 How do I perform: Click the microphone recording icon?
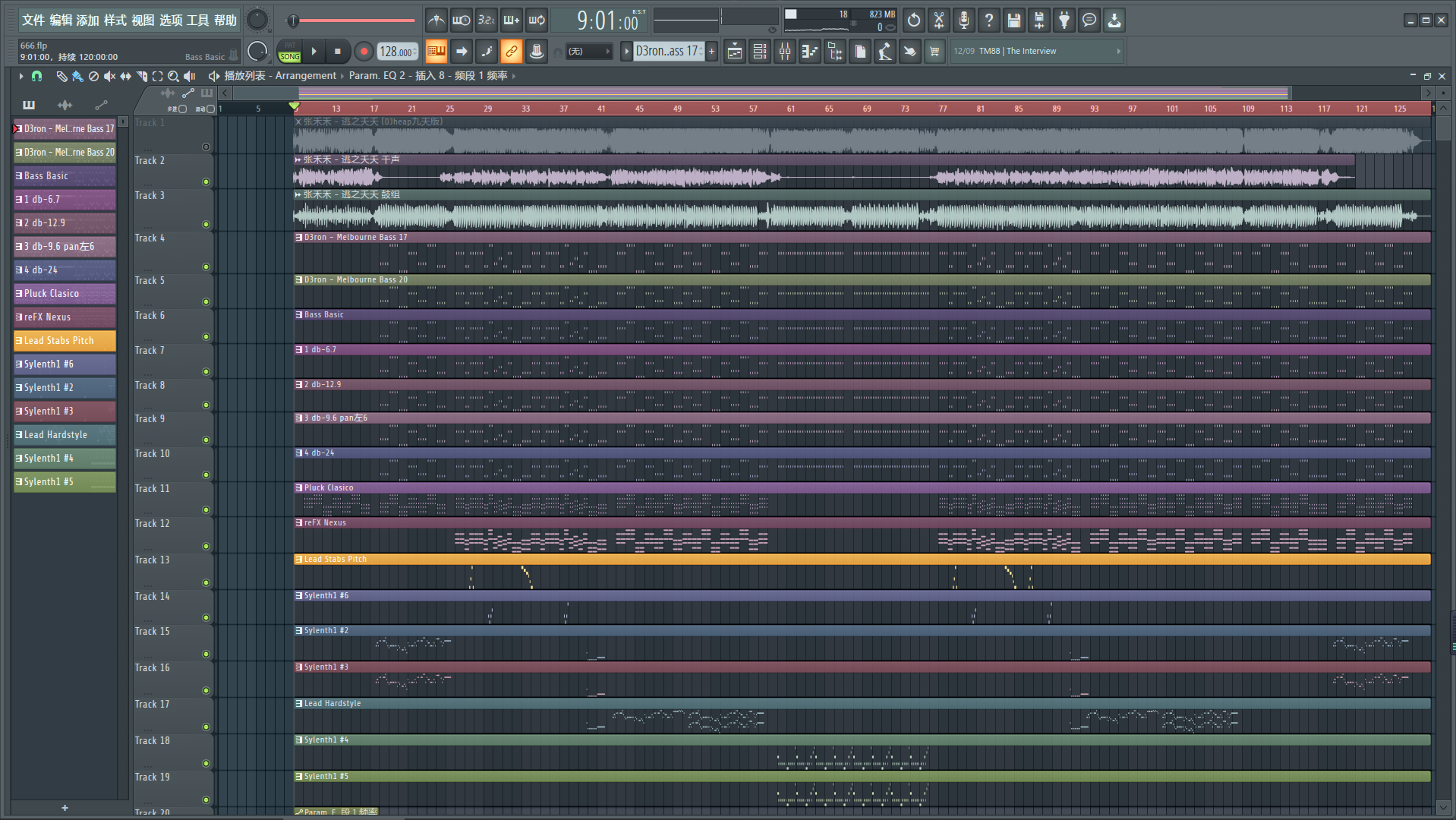964,20
